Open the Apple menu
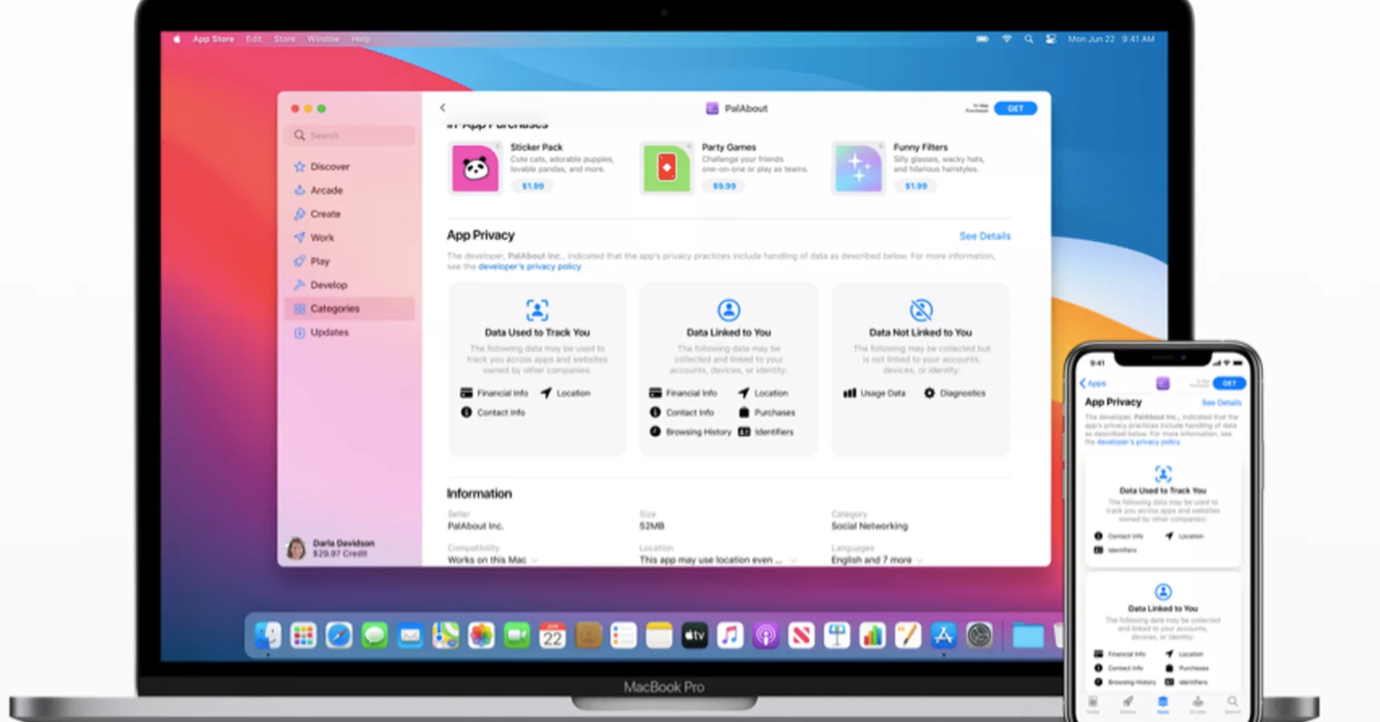The image size is (1380, 722). (177, 39)
